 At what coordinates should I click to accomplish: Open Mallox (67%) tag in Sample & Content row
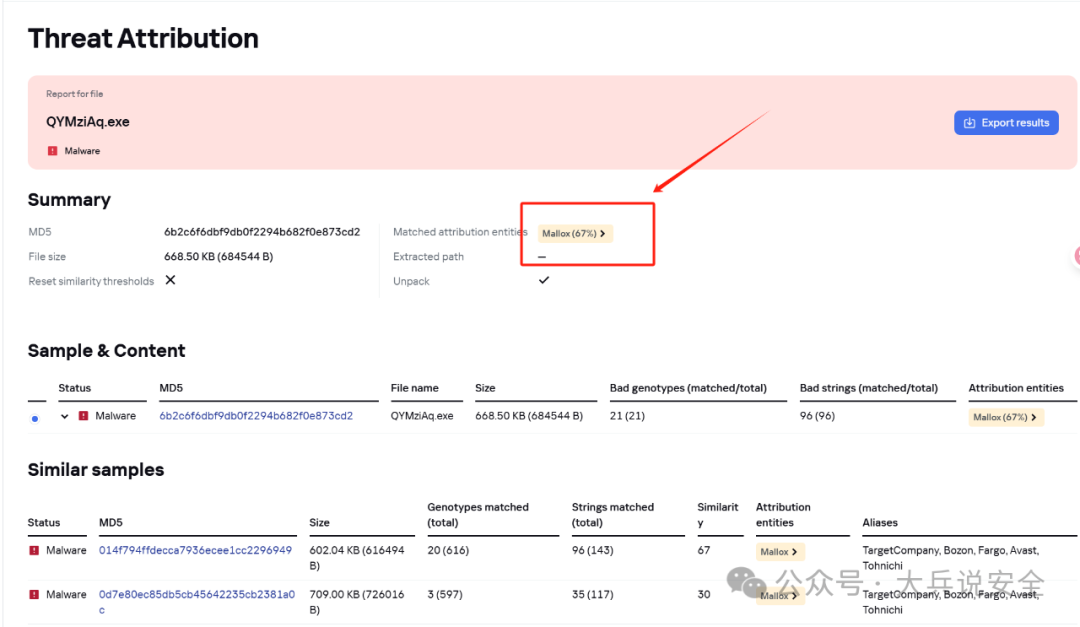tap(1005, 417)
